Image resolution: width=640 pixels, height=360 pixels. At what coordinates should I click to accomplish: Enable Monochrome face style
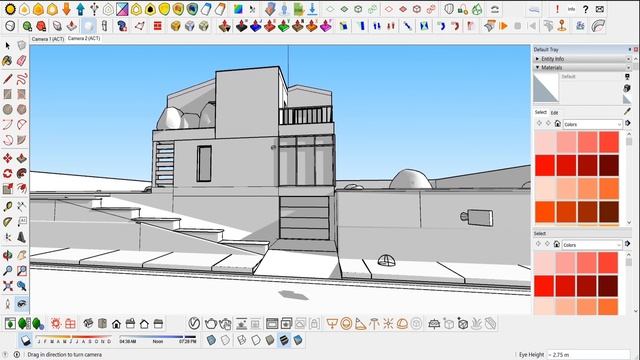click(x=298, y=340)
